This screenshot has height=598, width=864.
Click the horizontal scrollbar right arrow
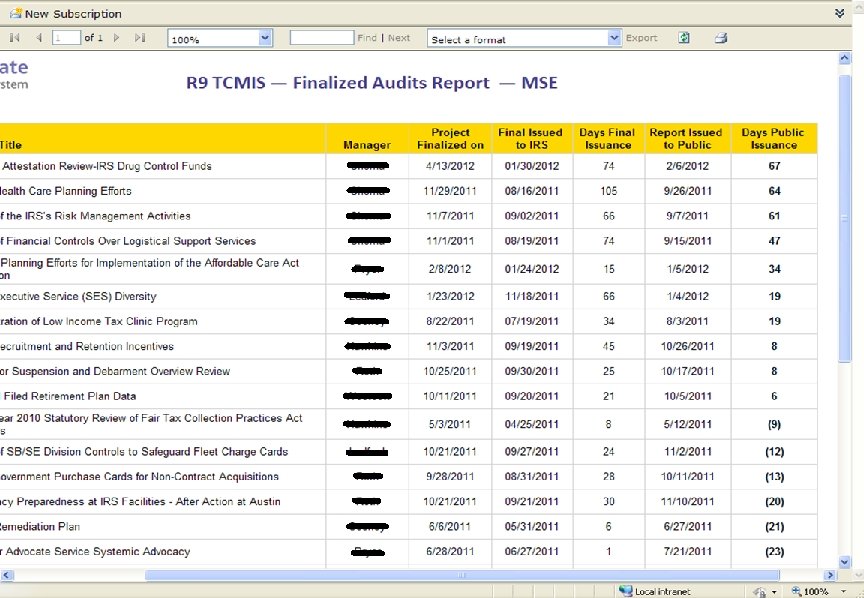click(x=830, y=575)
